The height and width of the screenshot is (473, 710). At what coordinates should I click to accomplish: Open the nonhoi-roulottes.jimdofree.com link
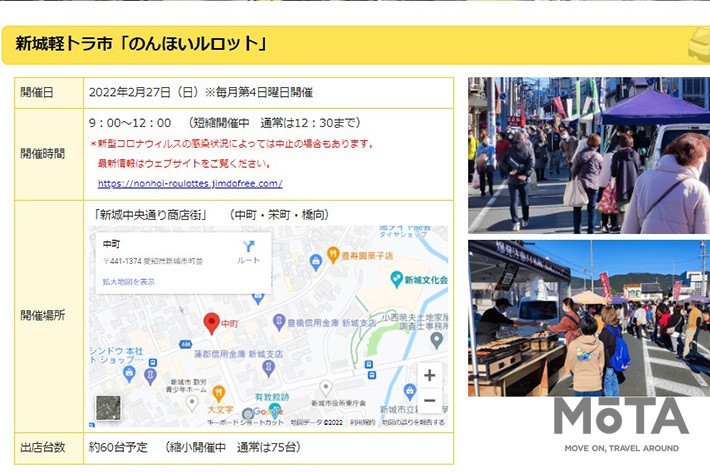[x=190, y=184]
